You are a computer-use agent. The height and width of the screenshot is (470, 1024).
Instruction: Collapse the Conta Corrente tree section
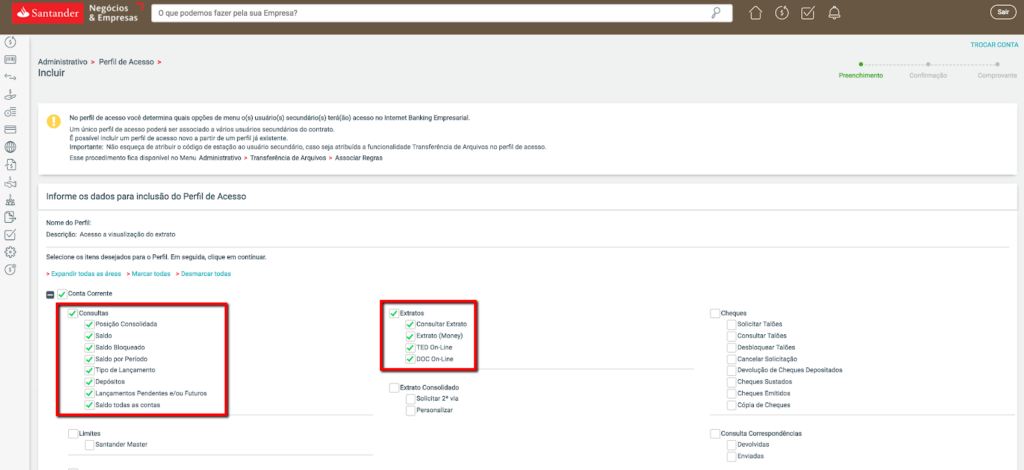tap(49, 293)
